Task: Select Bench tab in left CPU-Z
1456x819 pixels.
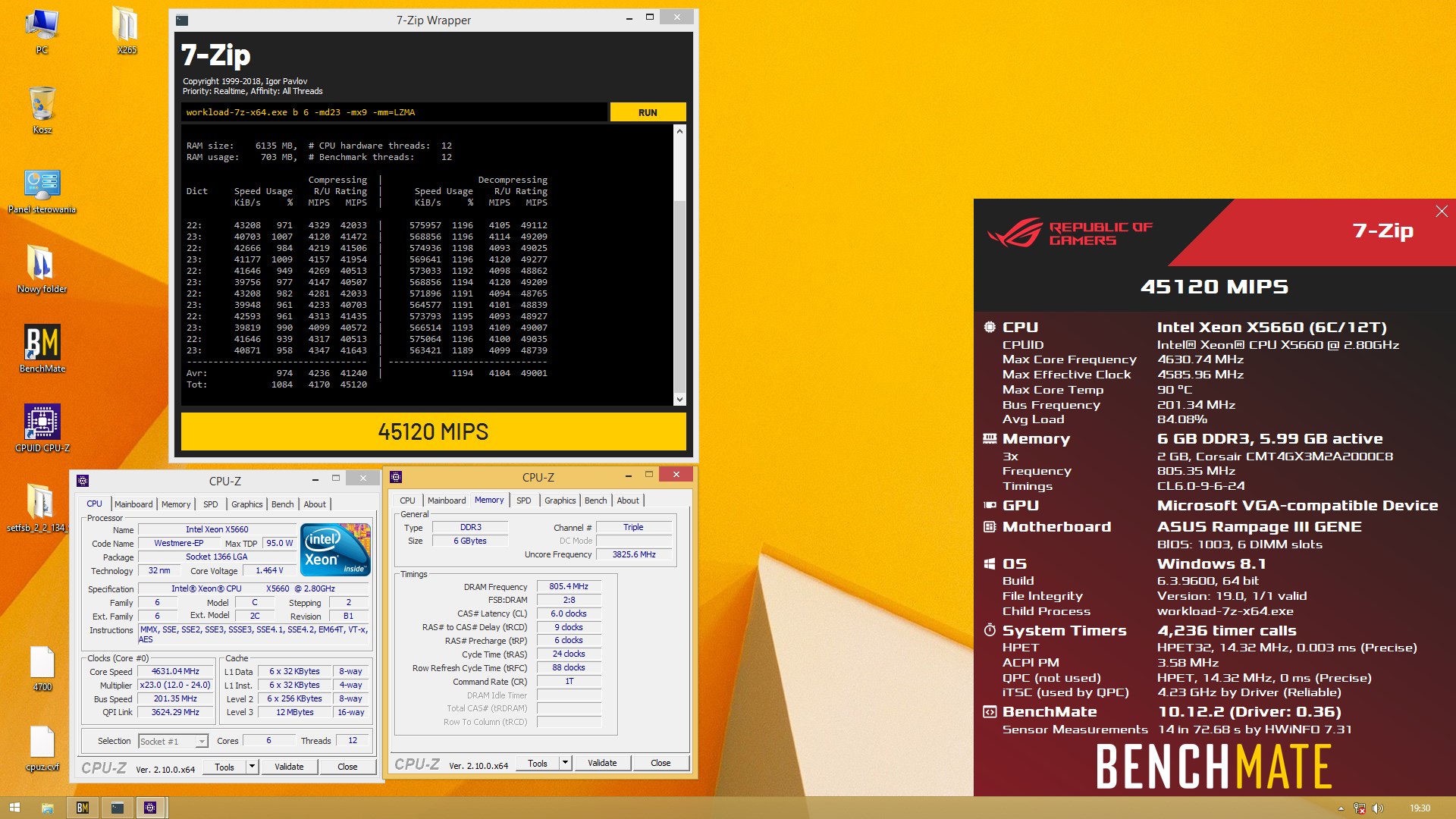Action: tap(283, 504)
